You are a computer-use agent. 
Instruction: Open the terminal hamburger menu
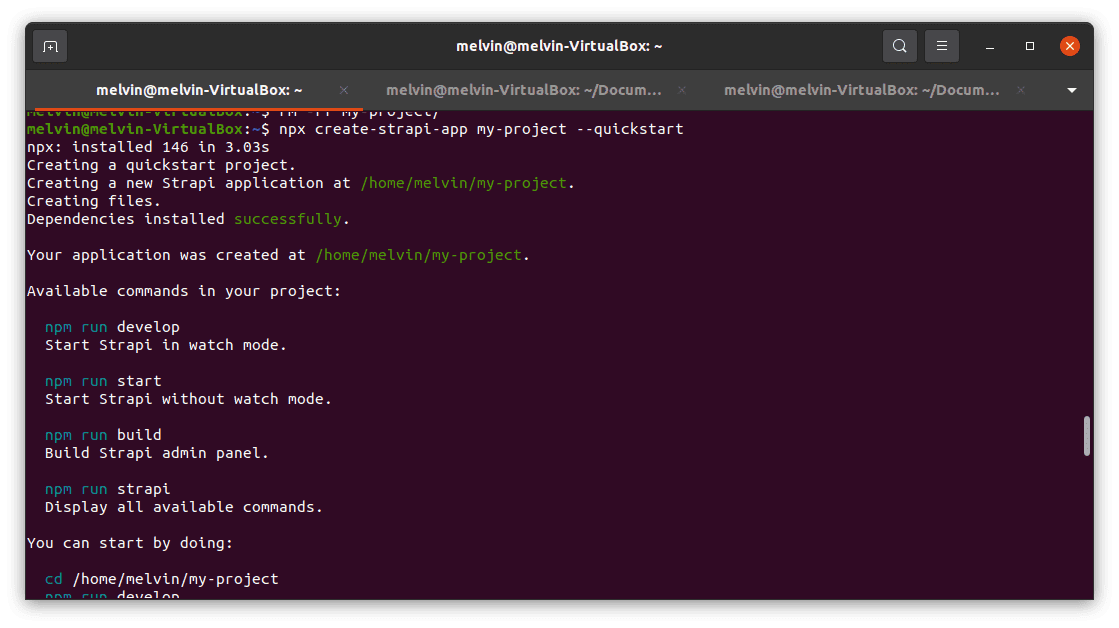[942, 46]
